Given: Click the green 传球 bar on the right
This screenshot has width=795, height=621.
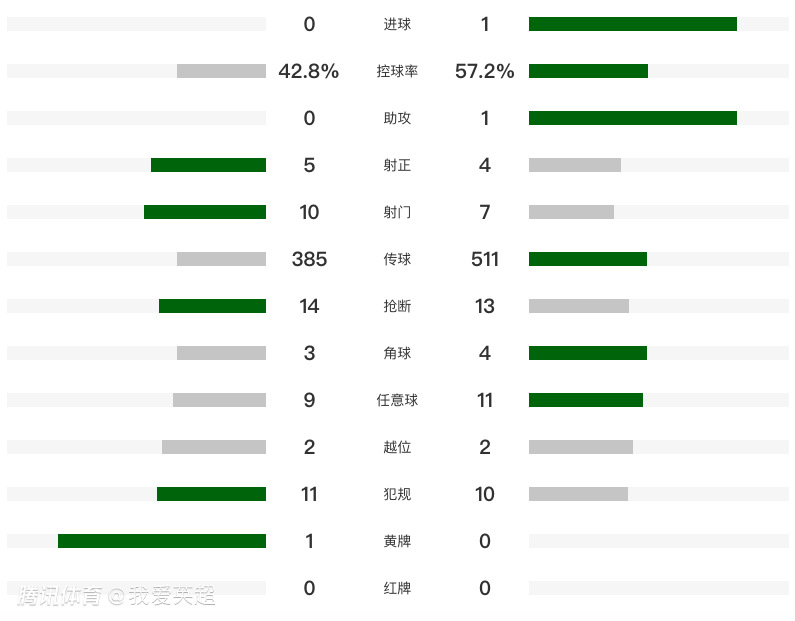Looking at the screenshot, I should click(x=588, y=259).
